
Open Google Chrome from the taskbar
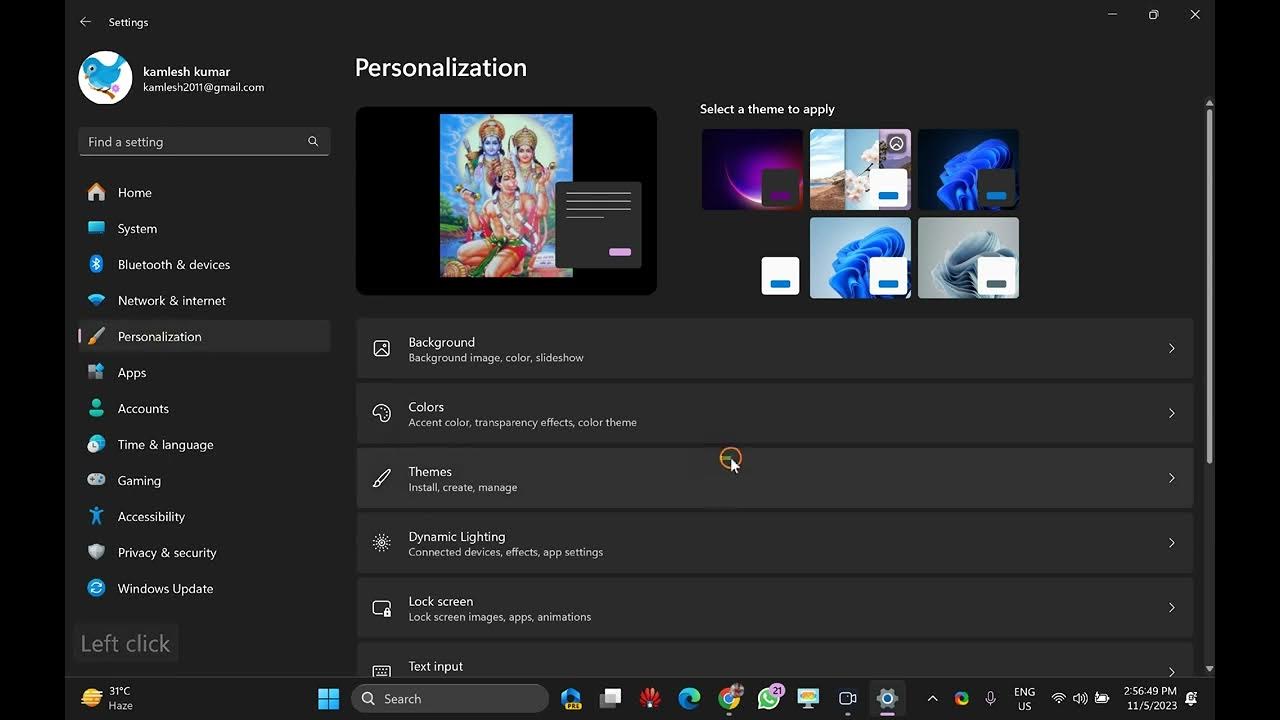730,699
